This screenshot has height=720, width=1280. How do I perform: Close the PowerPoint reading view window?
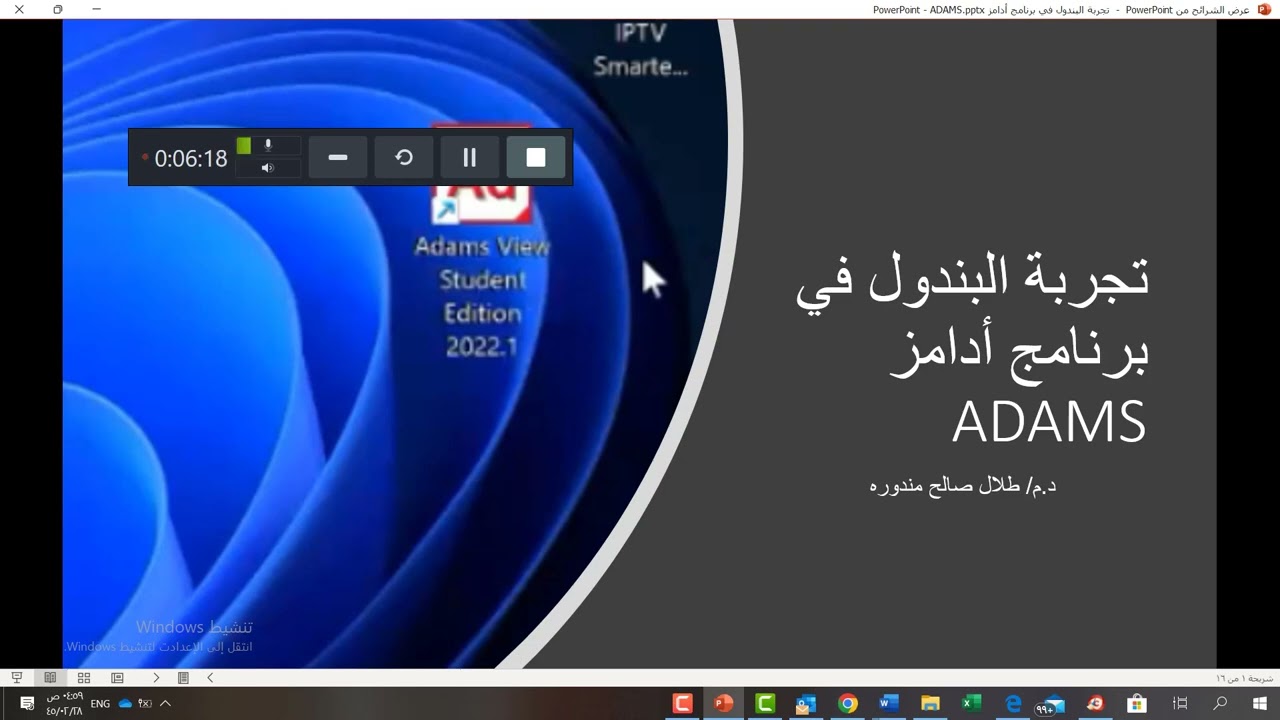coord(19,9)
